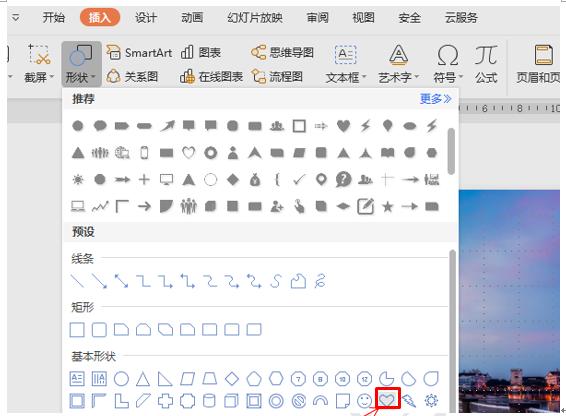Switch to the 设计 tab
The image size is (566, 416).
146,17
